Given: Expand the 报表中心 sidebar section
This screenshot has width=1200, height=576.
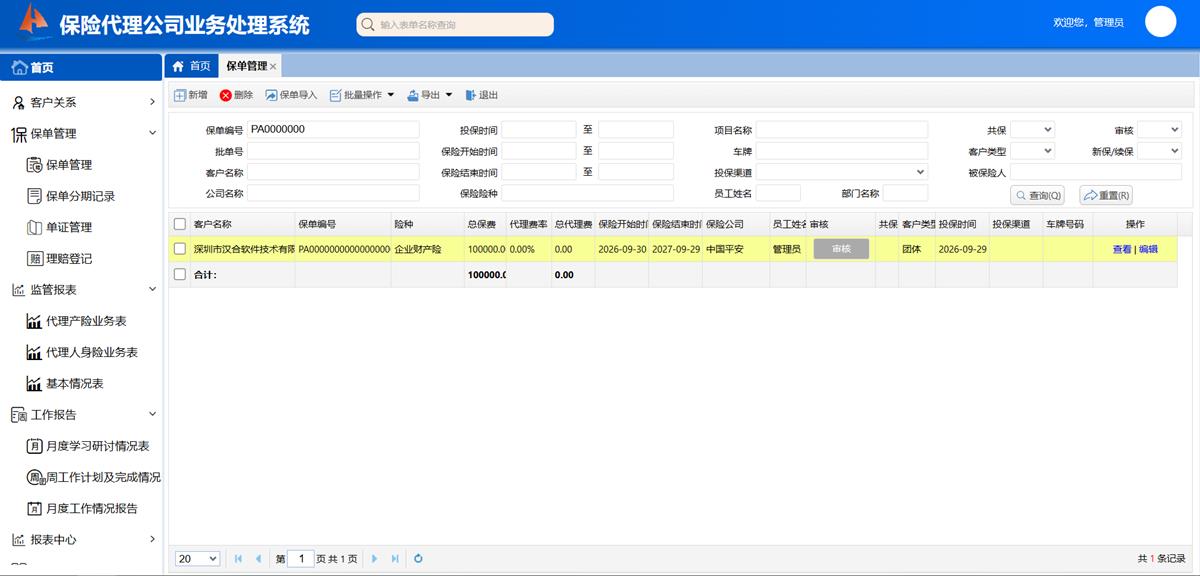Looking at the screenshot, I should (152, 540).
